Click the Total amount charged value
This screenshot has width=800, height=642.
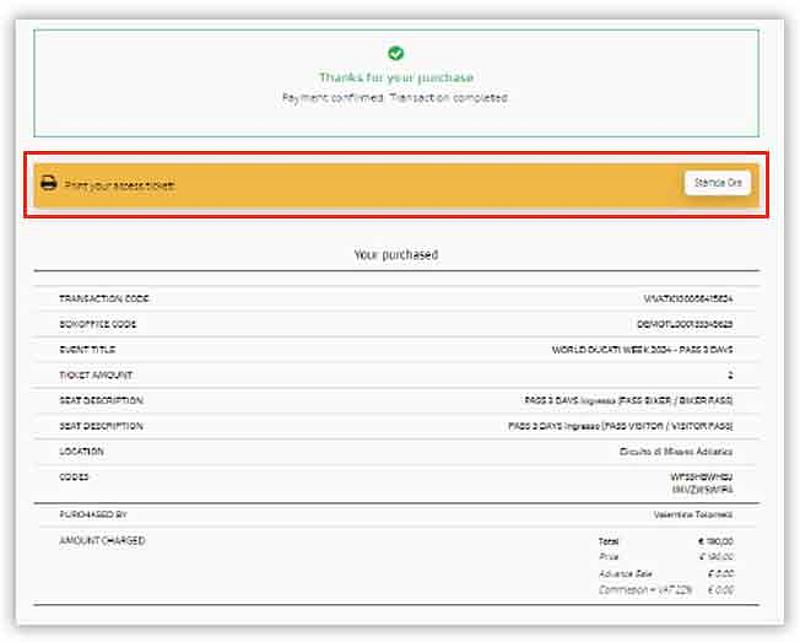[715, 541]
